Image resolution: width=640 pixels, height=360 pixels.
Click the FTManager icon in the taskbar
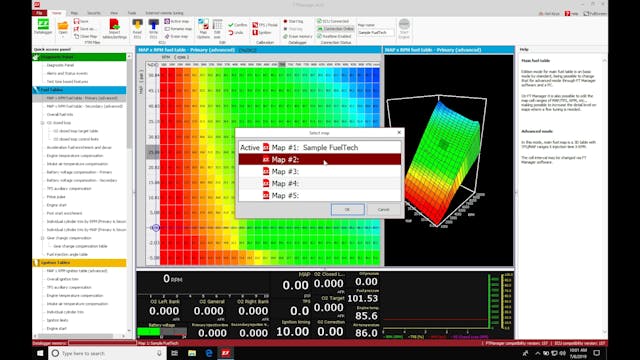[226, 353]
